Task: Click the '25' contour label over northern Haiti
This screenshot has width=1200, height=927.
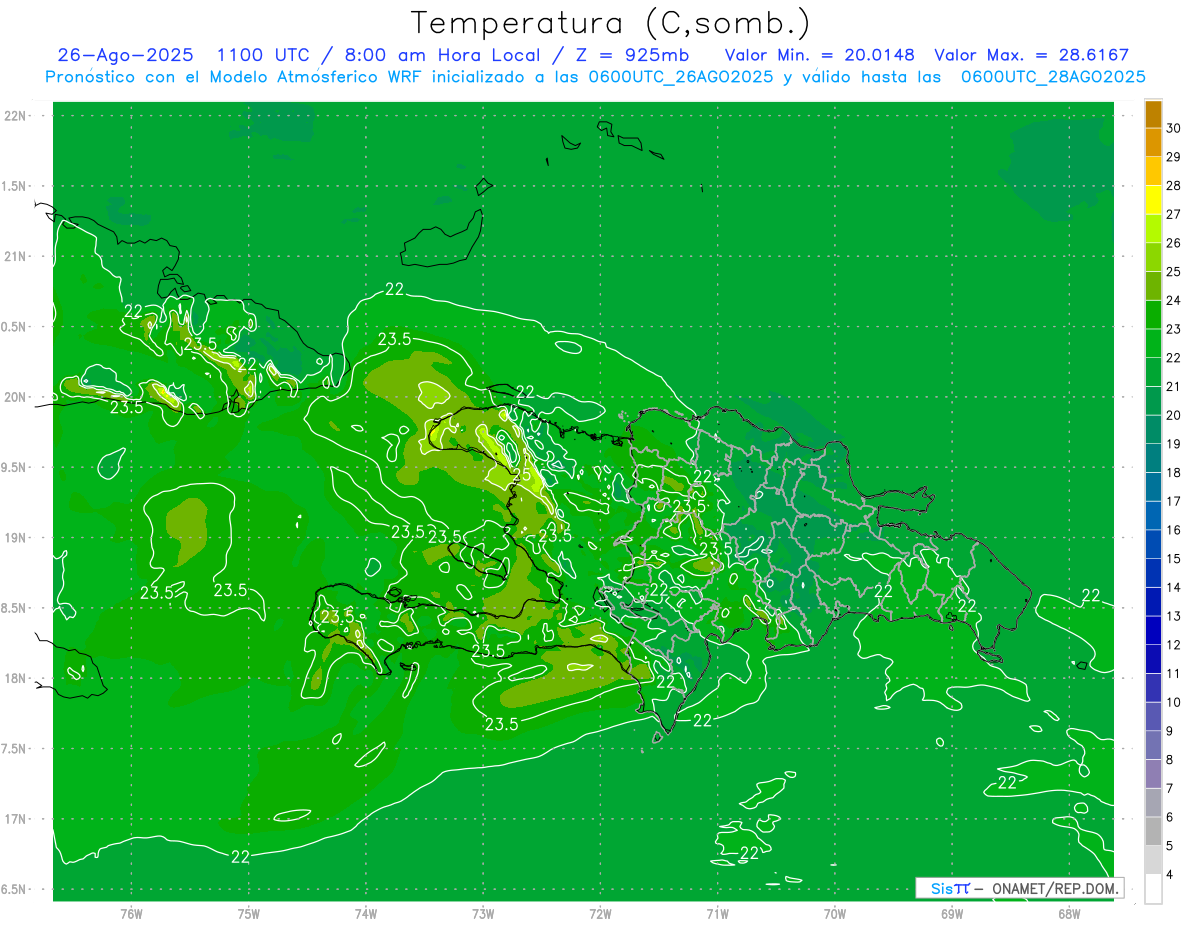Action: click(x=521, y=475)
